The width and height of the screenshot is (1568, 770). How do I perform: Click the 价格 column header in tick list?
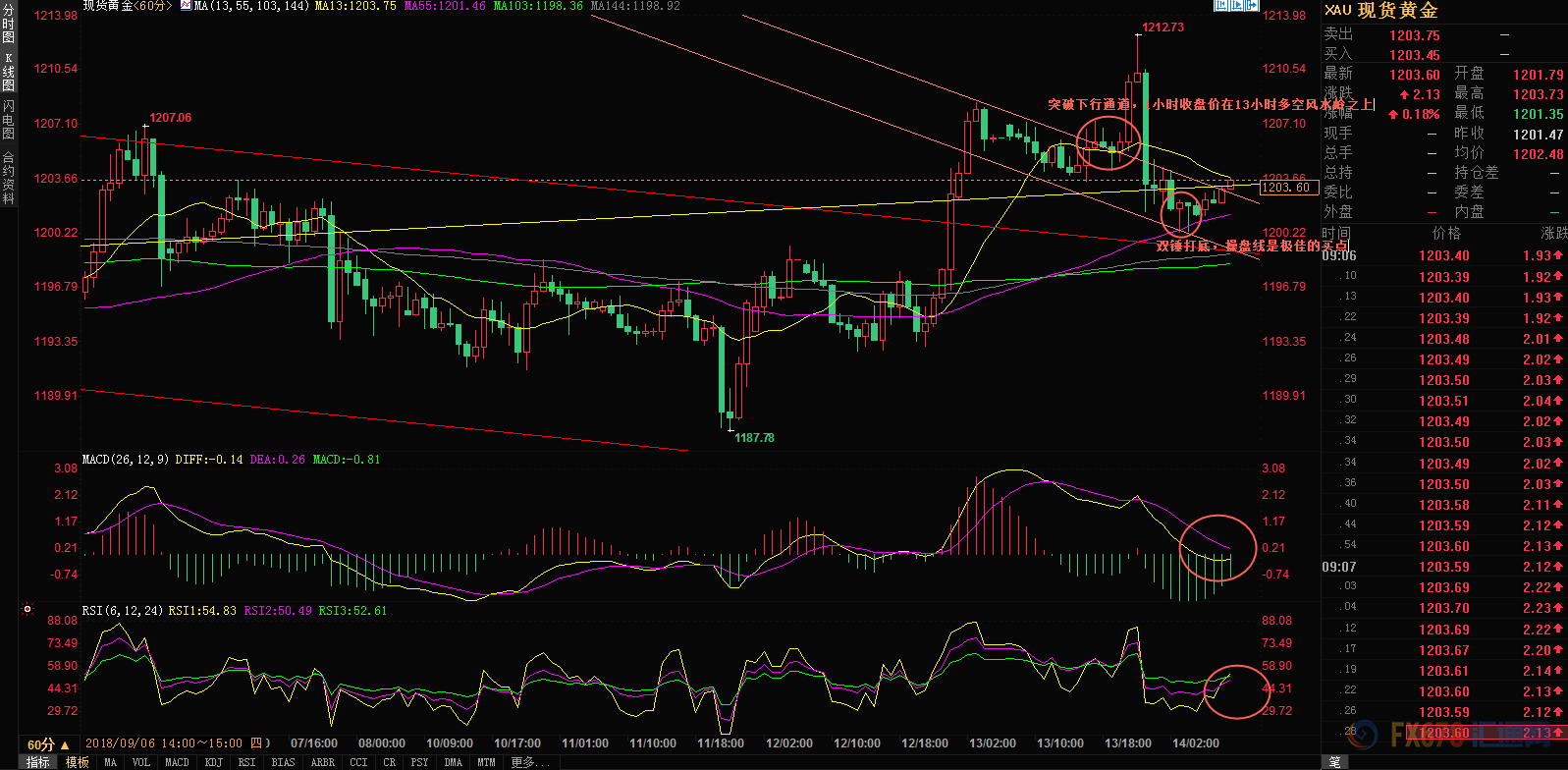click(x=1446, y=233)
